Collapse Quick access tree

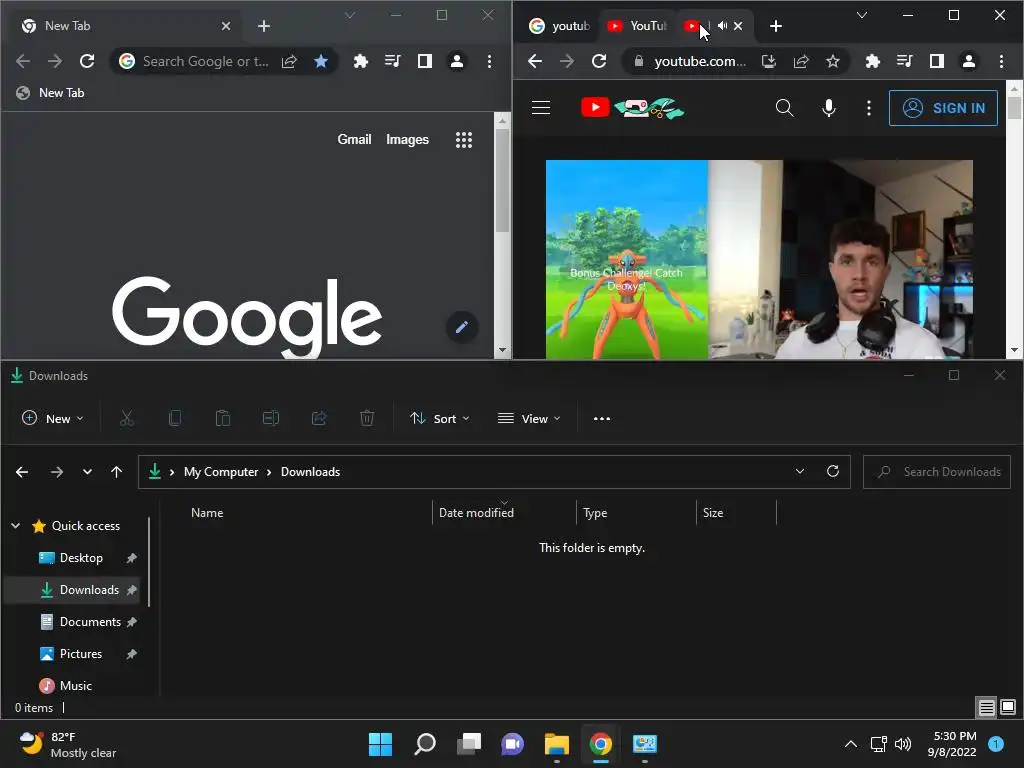[16, 526]
